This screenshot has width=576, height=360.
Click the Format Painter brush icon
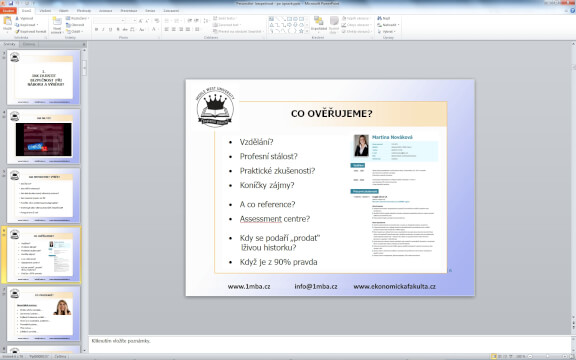pos(17,32)
